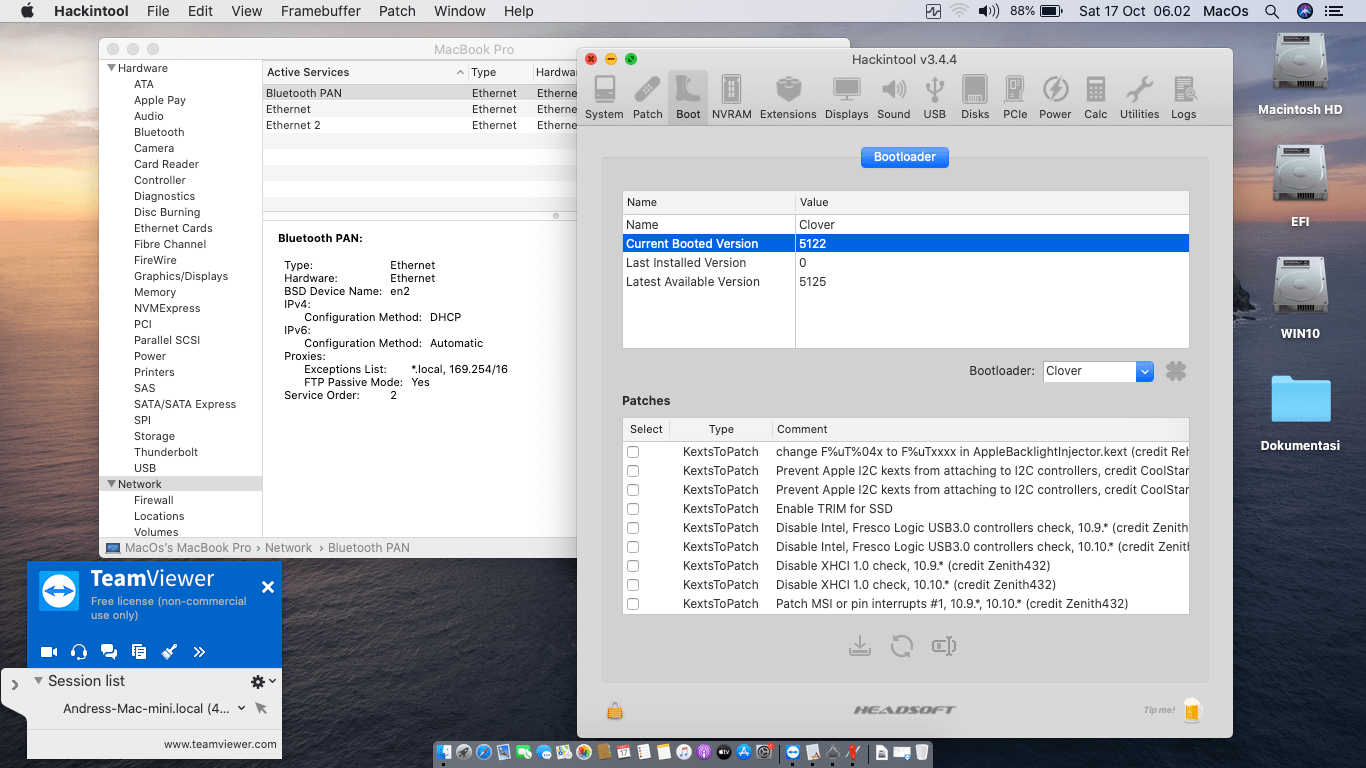Expand Andress-Mac-mini.local session chevron
Image resolution: width=1366 pixels, height=768 pixels.
[x=241, y=708]
